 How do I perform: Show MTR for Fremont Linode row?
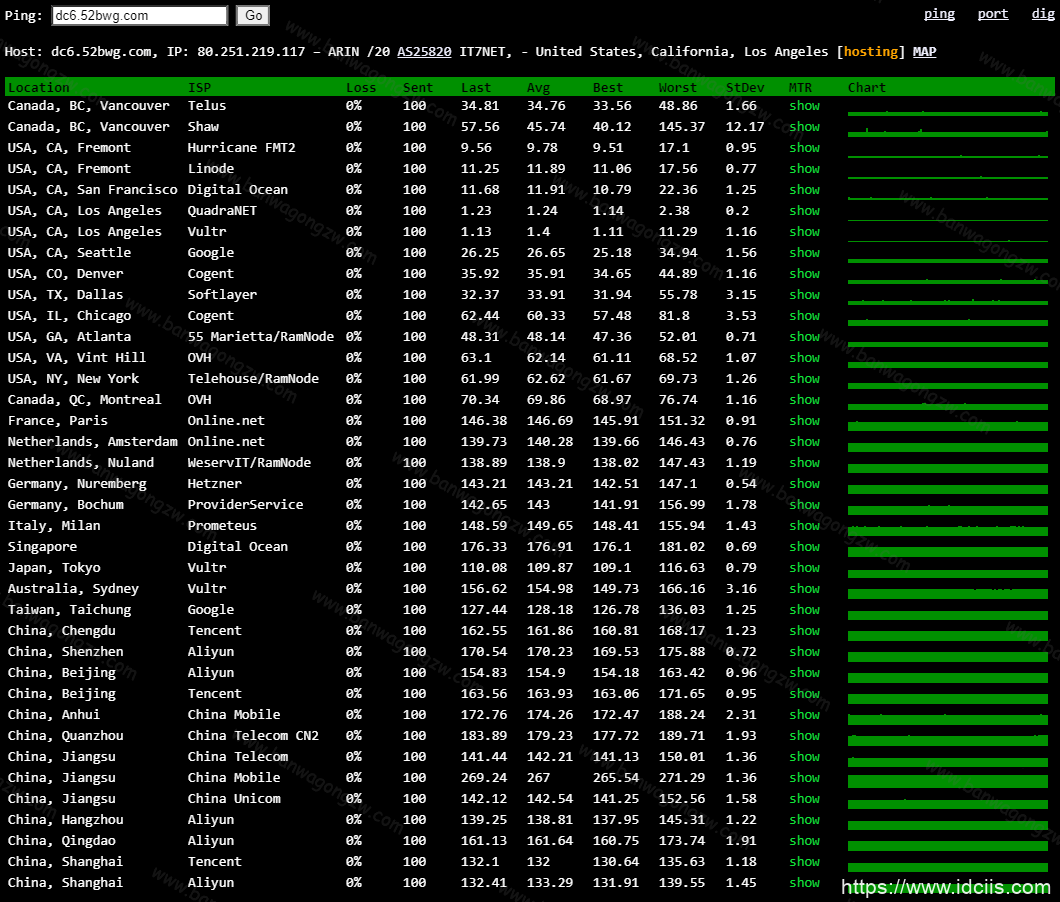coord(804,169)
